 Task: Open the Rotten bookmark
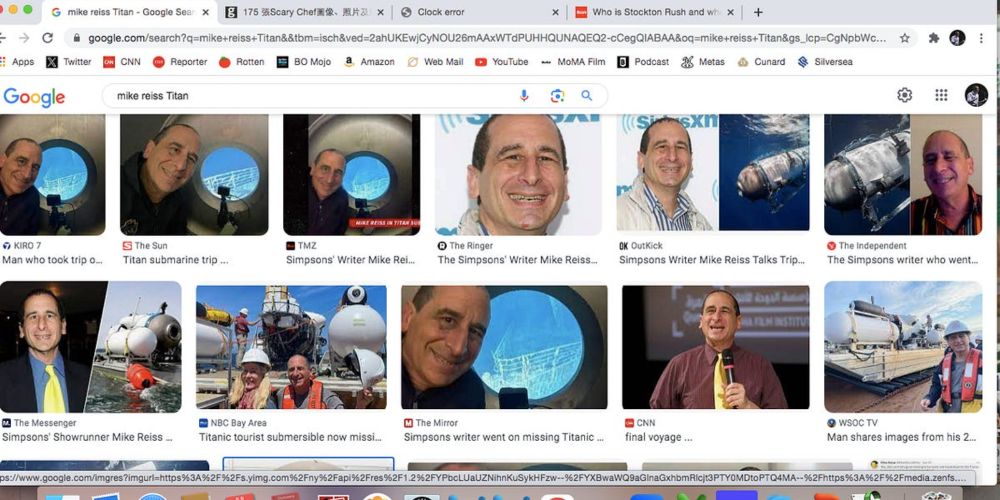241,62
